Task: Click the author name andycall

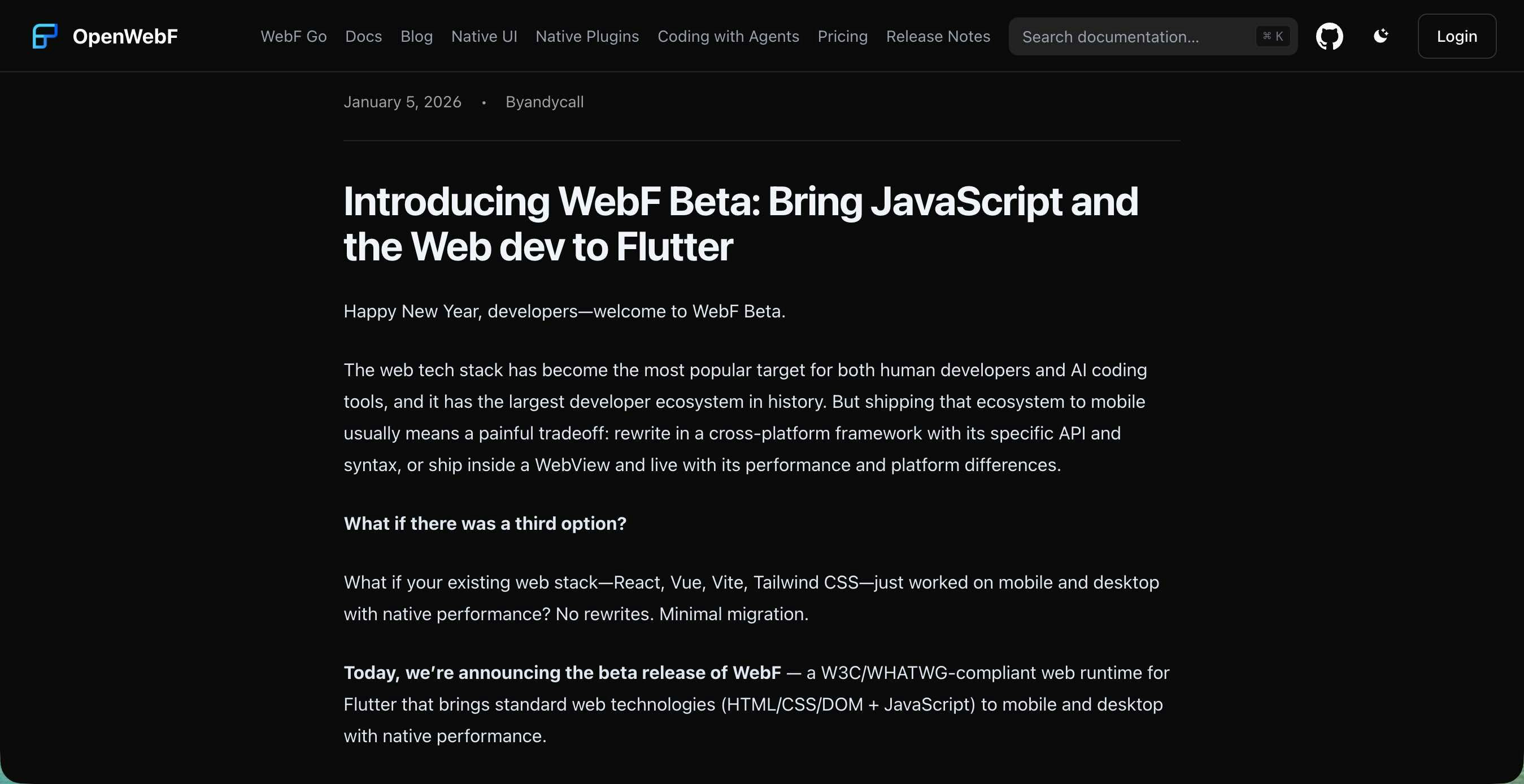Action: point(552,102)
